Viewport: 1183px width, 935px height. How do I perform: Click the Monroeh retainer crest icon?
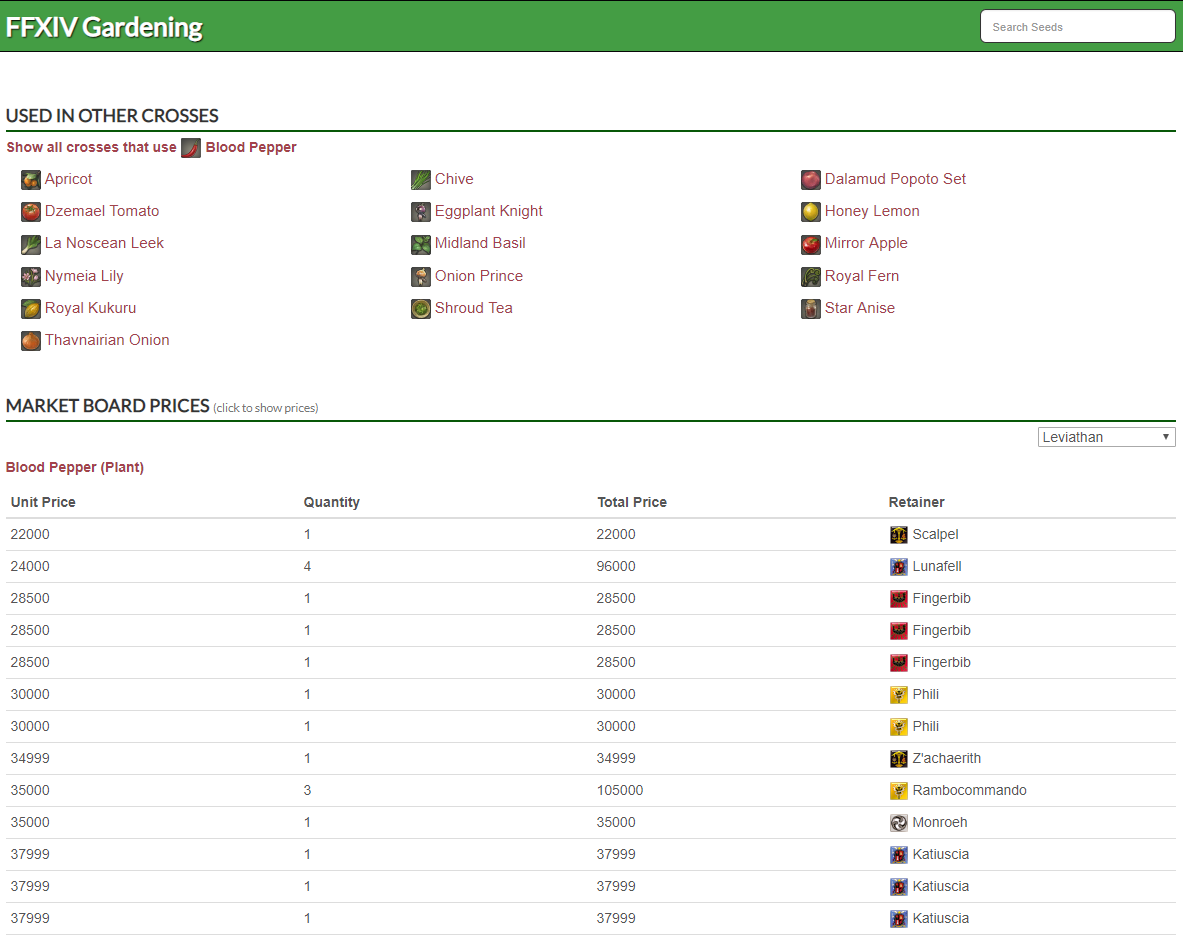pyautogui.click(x=899, y=823)
